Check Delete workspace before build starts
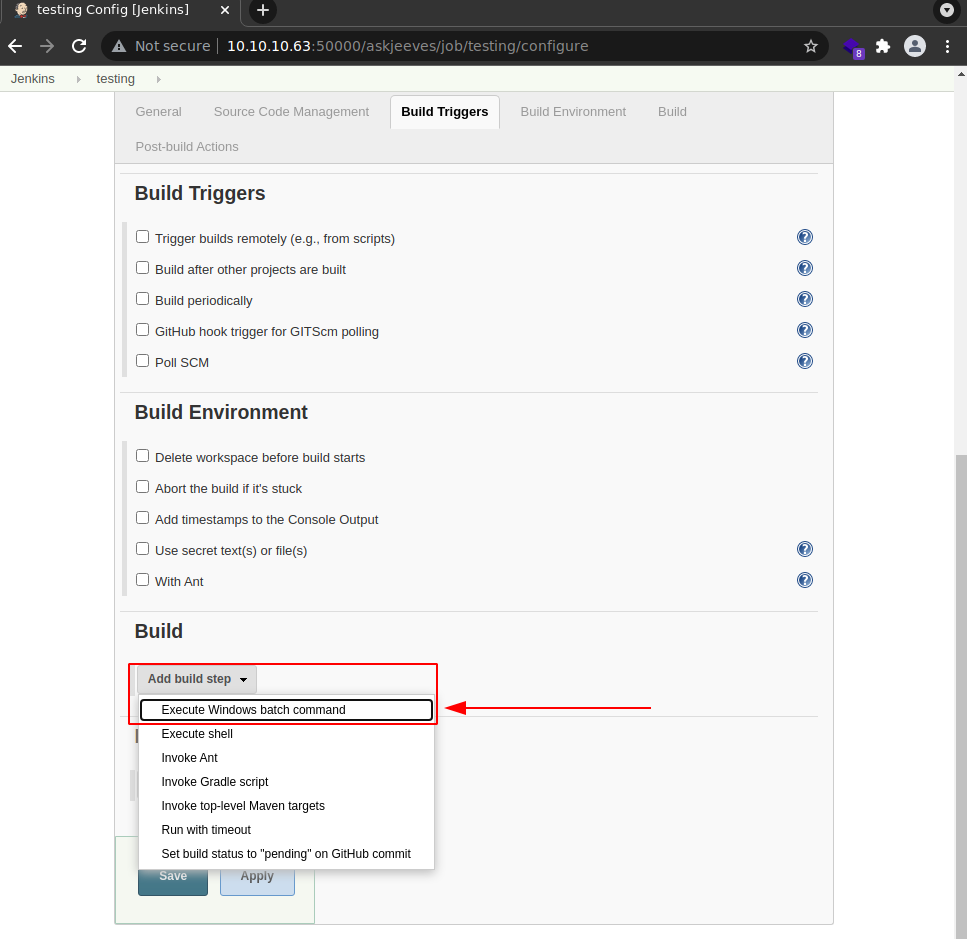This screenshot has height=939, width=967. [x=143, y=457]
